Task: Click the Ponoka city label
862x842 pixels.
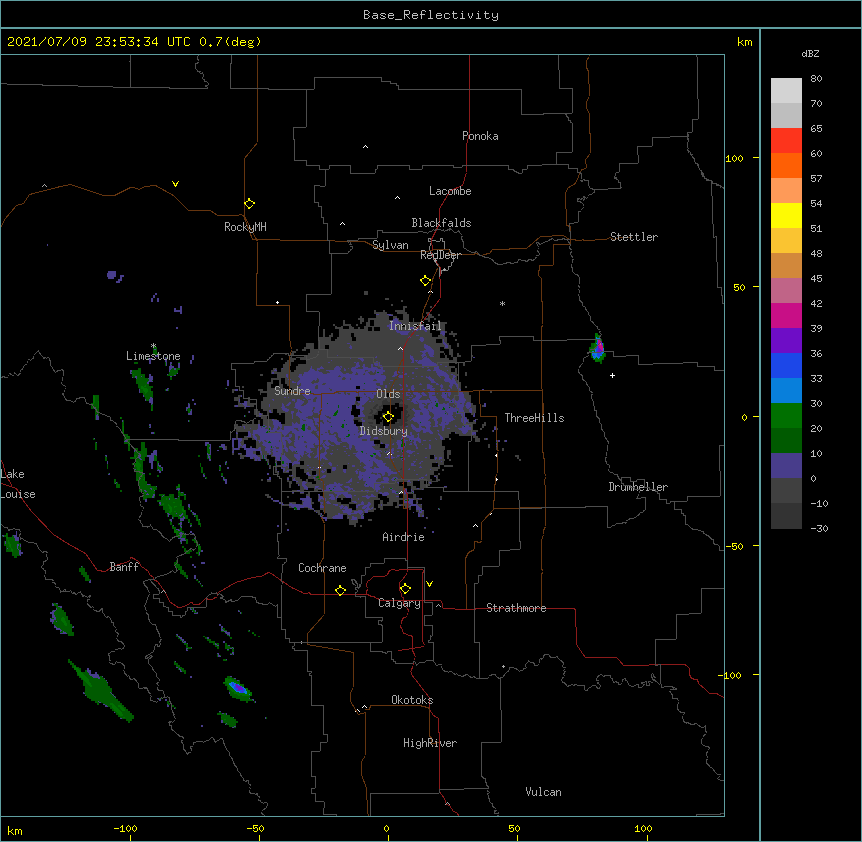Action: (480, 136)
